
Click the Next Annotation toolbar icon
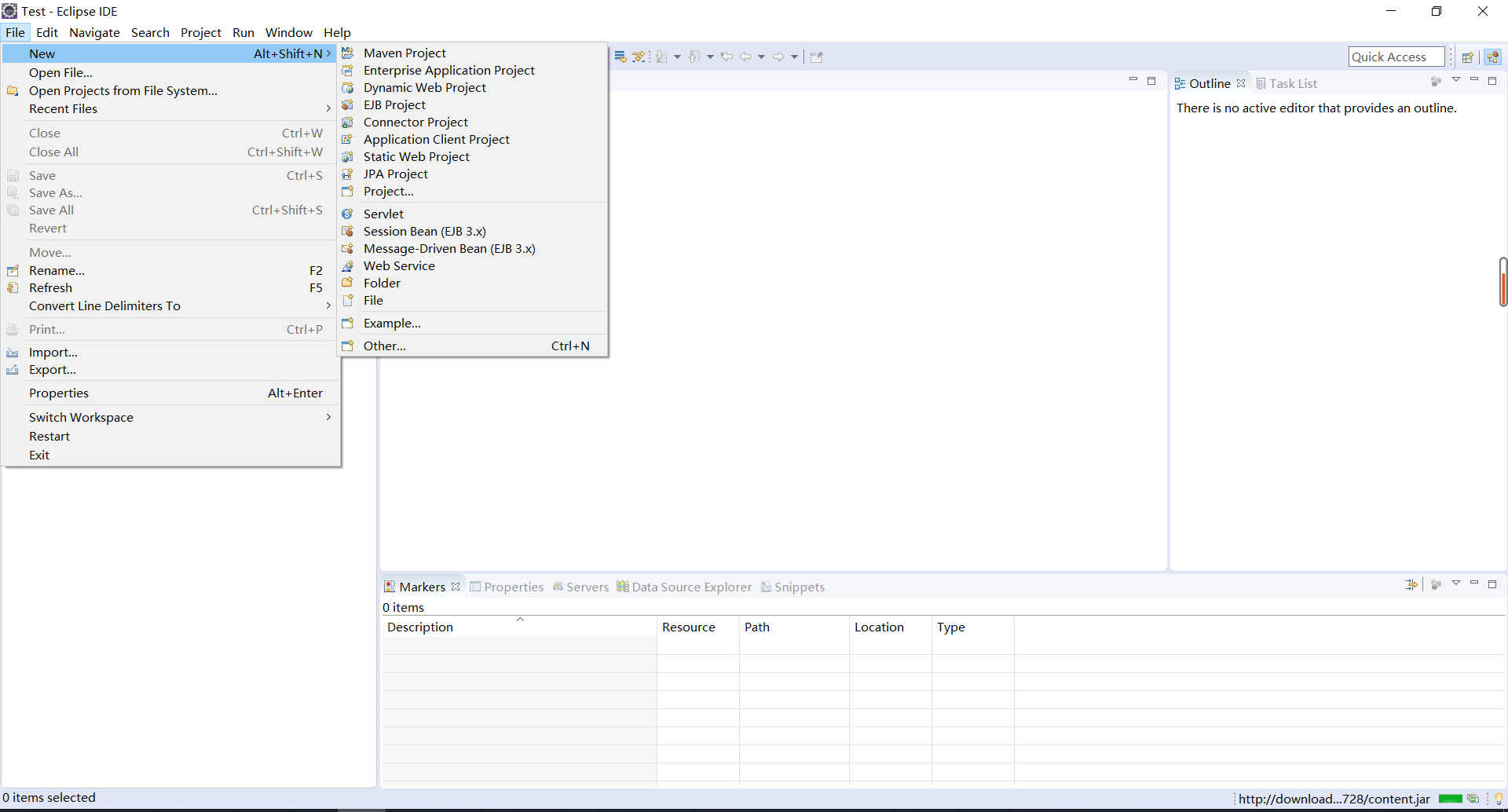(661, 57)
